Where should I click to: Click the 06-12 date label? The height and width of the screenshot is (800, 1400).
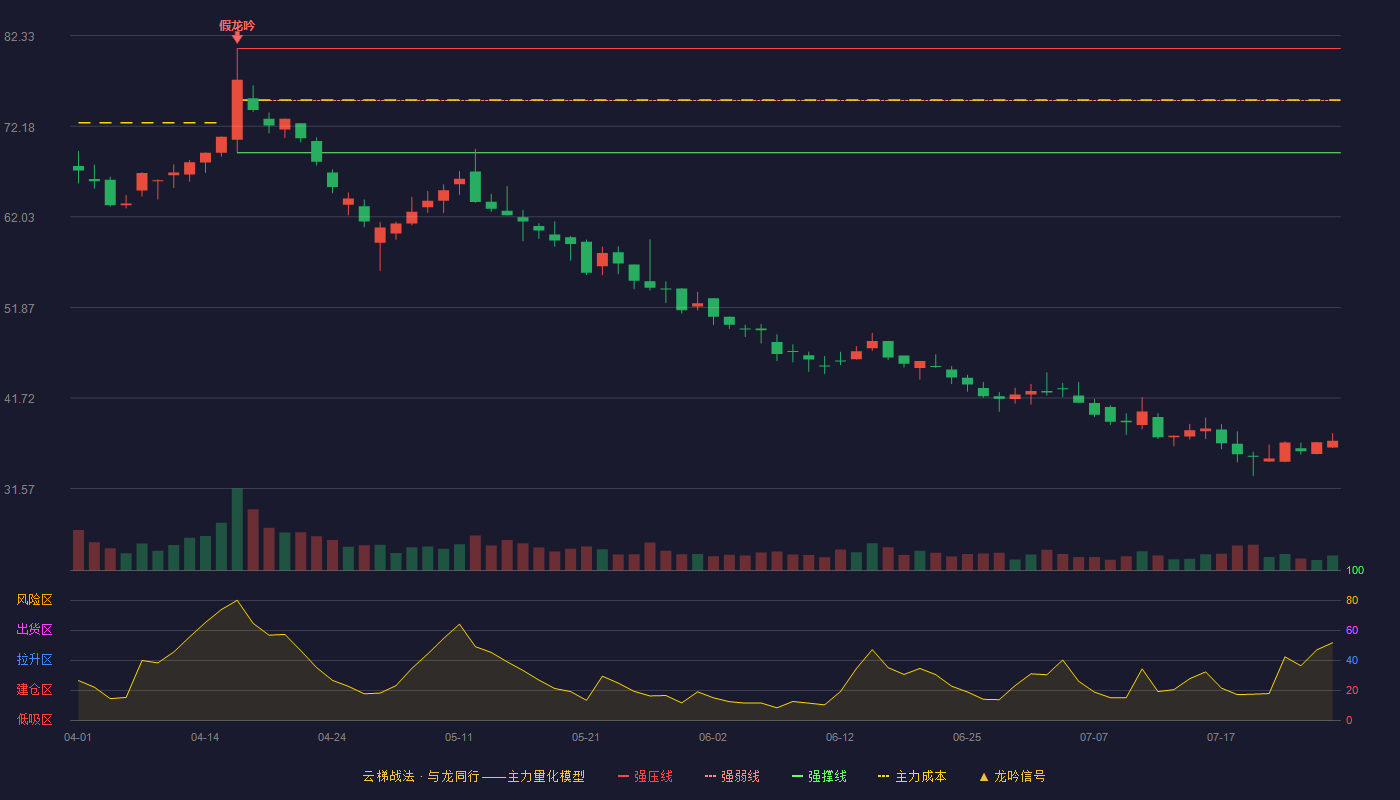pyautogui.click(x=840, y=737)
